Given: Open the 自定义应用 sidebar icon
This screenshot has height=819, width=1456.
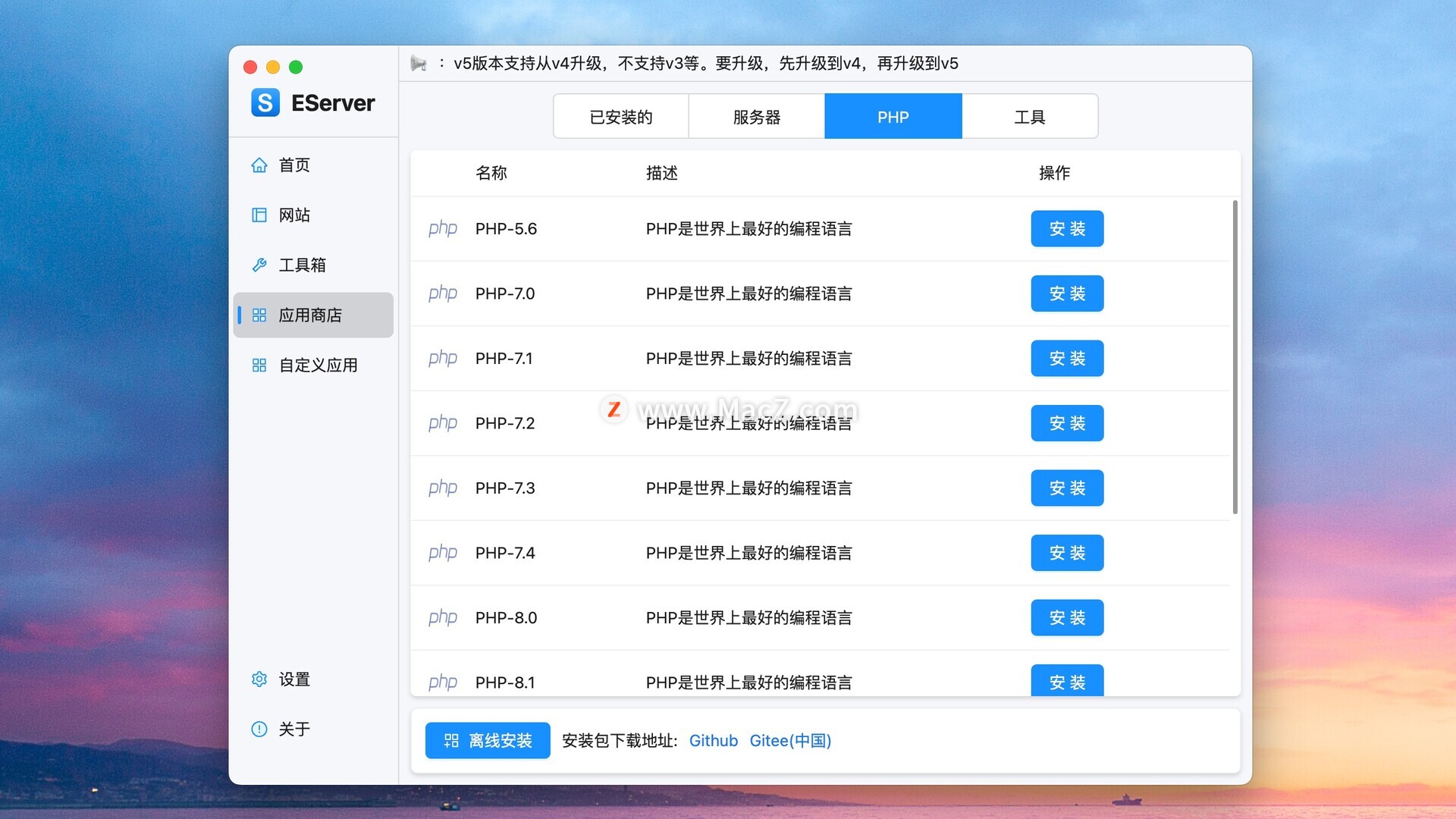Looking at the screenshot, I should point(259,366).
